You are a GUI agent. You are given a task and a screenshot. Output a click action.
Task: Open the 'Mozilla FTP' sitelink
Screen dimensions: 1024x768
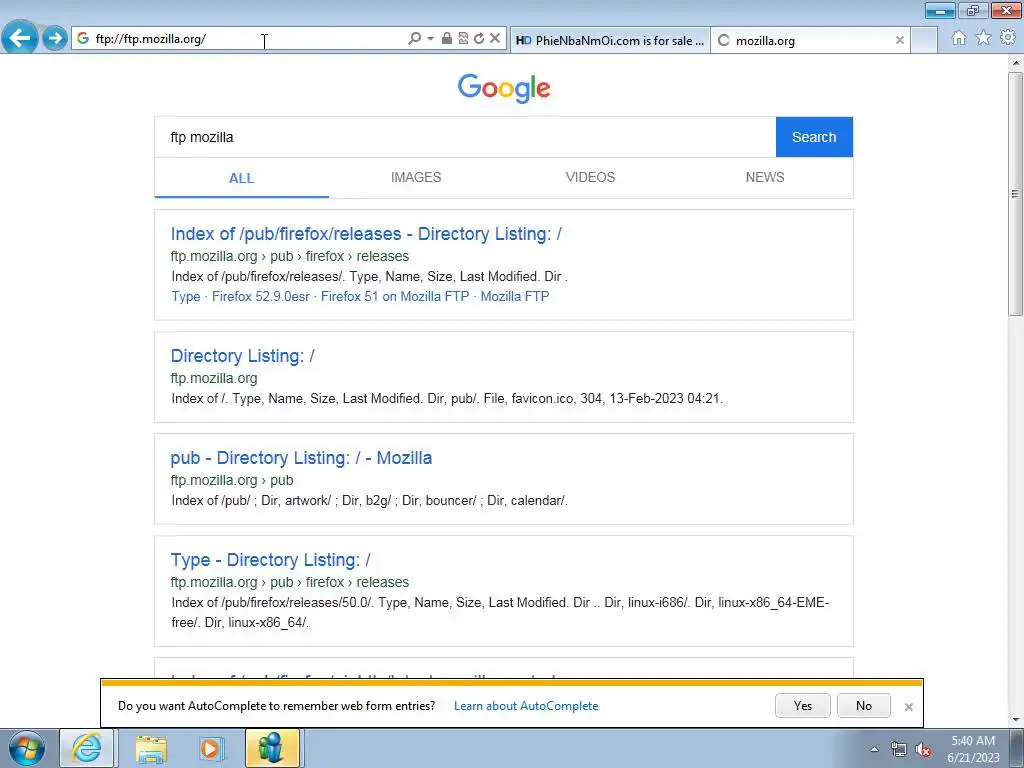tap(515, 296)
